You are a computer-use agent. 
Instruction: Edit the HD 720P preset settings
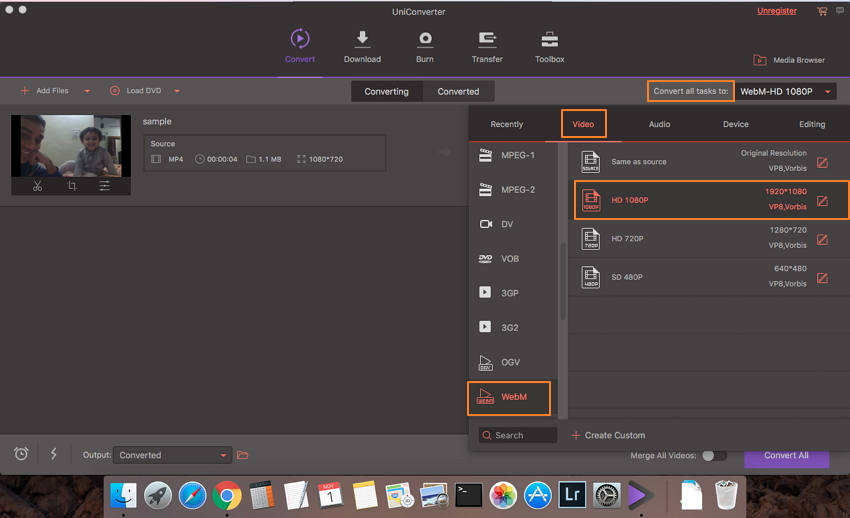[x=822, y=239]
